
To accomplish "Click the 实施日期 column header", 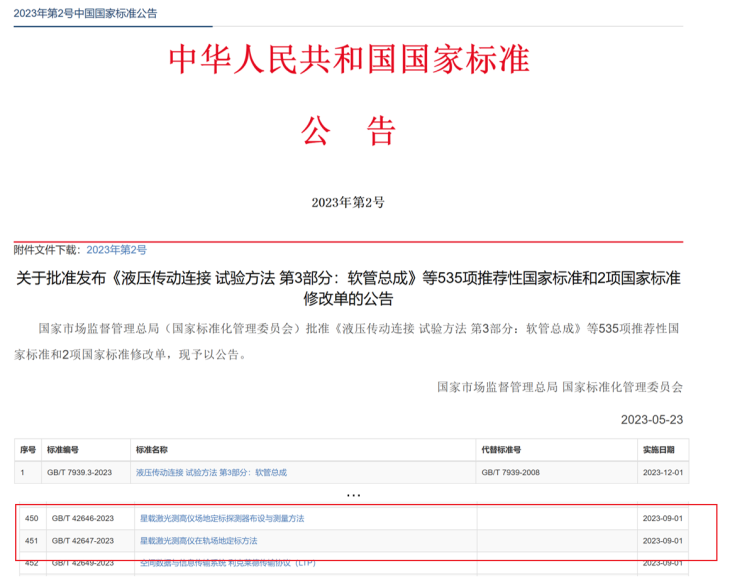I will pyautogui.click(x=658, y=450).
